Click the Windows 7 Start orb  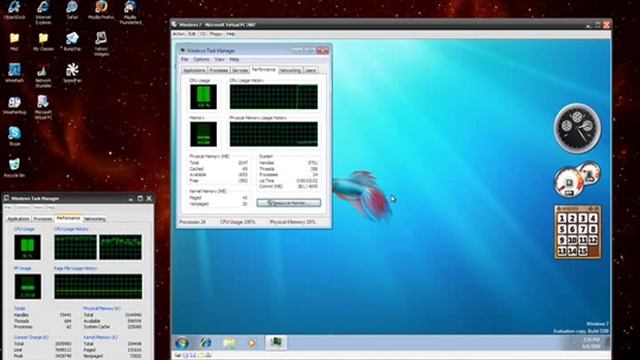(x=182, y=343)
